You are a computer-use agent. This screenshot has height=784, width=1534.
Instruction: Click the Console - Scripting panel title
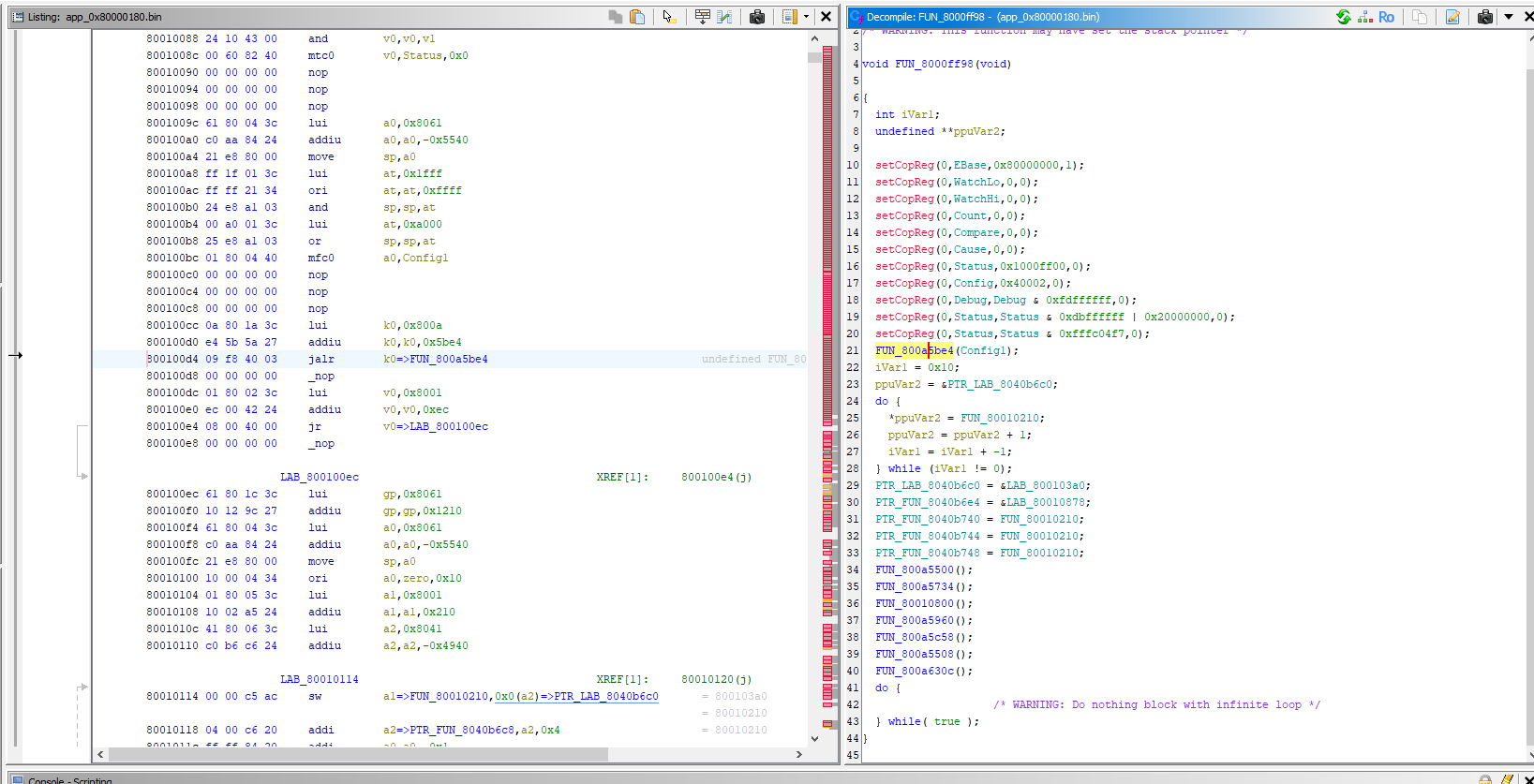click(x=69, y=779)
